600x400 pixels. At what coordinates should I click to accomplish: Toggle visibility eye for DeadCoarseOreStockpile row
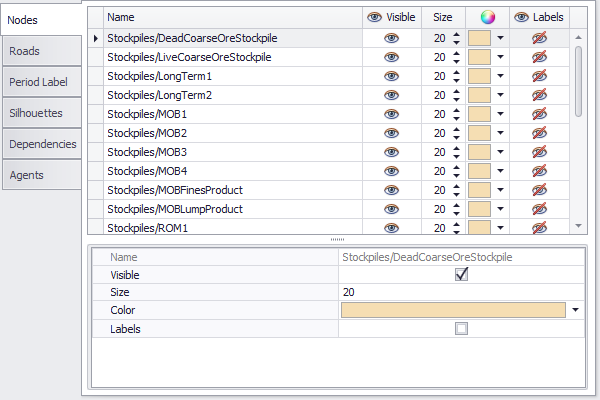tap(391, 38)
